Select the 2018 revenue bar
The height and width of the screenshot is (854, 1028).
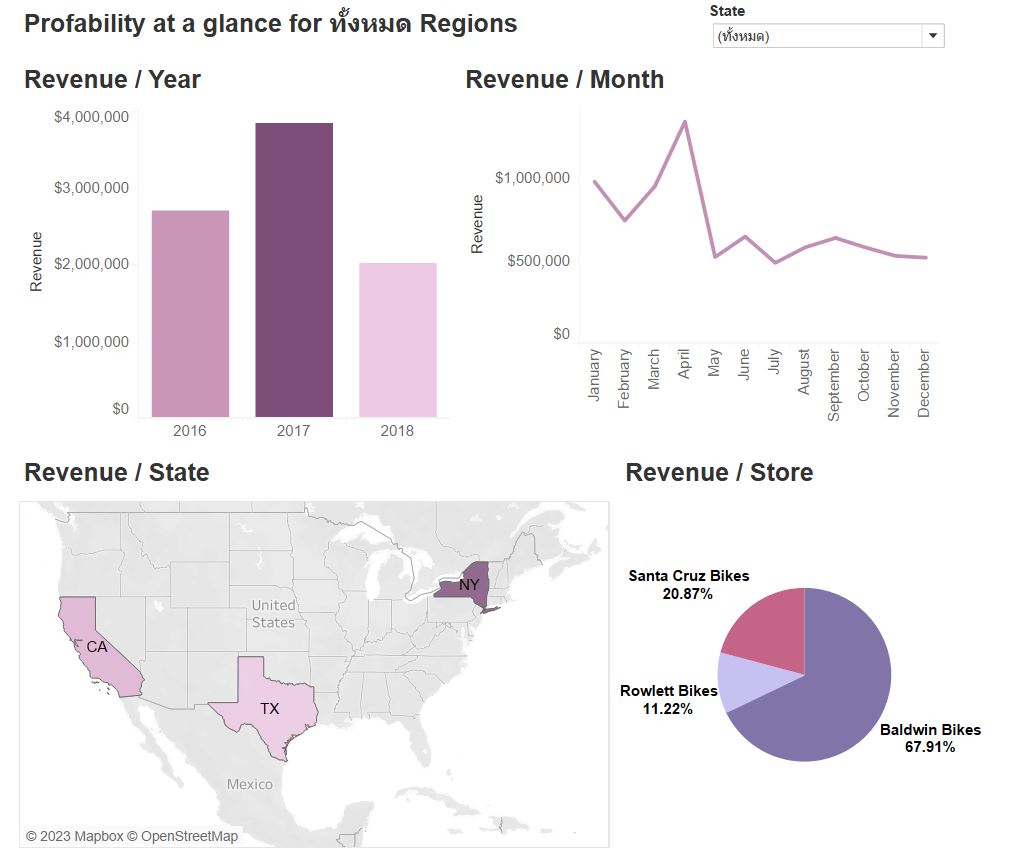(x=398, y=340)
